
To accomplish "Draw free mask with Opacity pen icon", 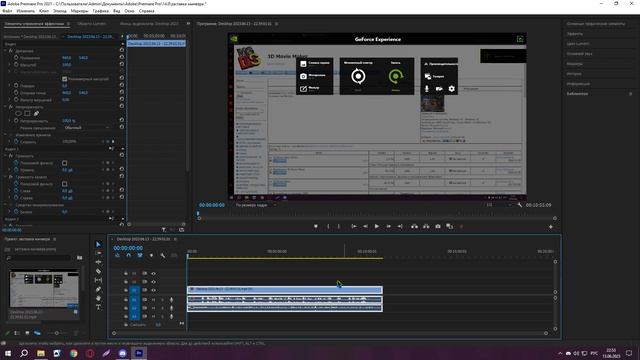I will [36, 113].
